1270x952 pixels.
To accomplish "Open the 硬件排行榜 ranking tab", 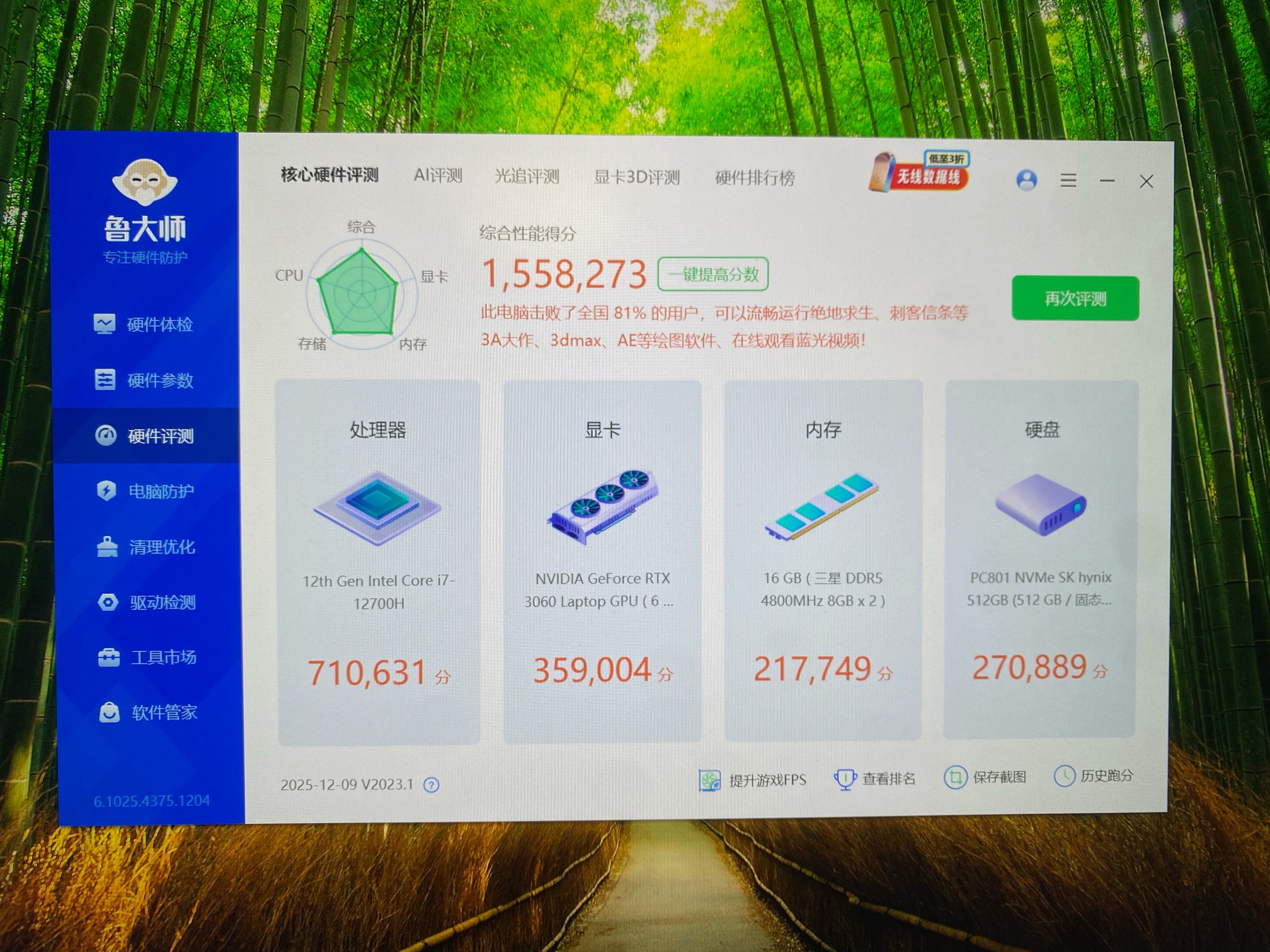I will pyautogui.click(x=754, y=178).
